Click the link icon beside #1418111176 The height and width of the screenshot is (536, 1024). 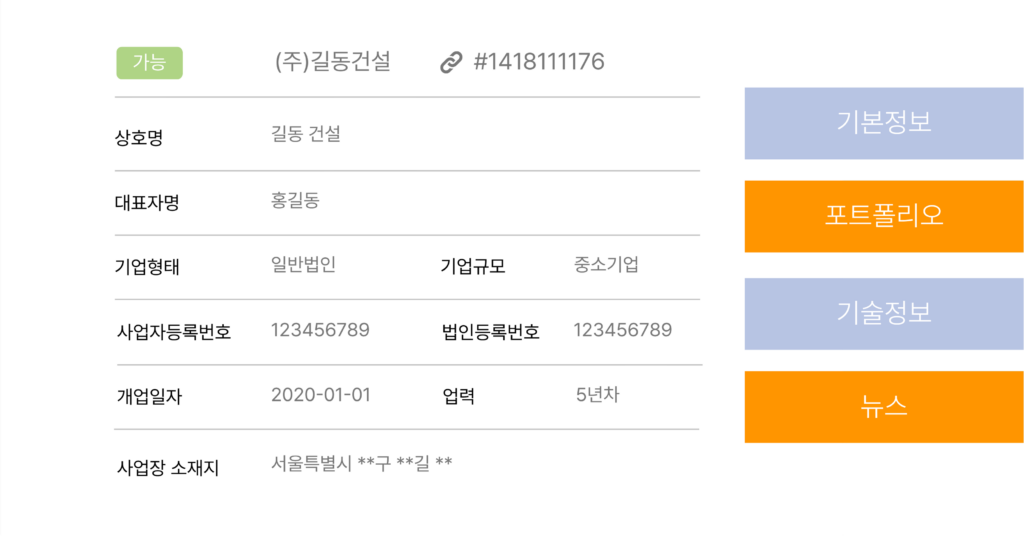[451, 63]
